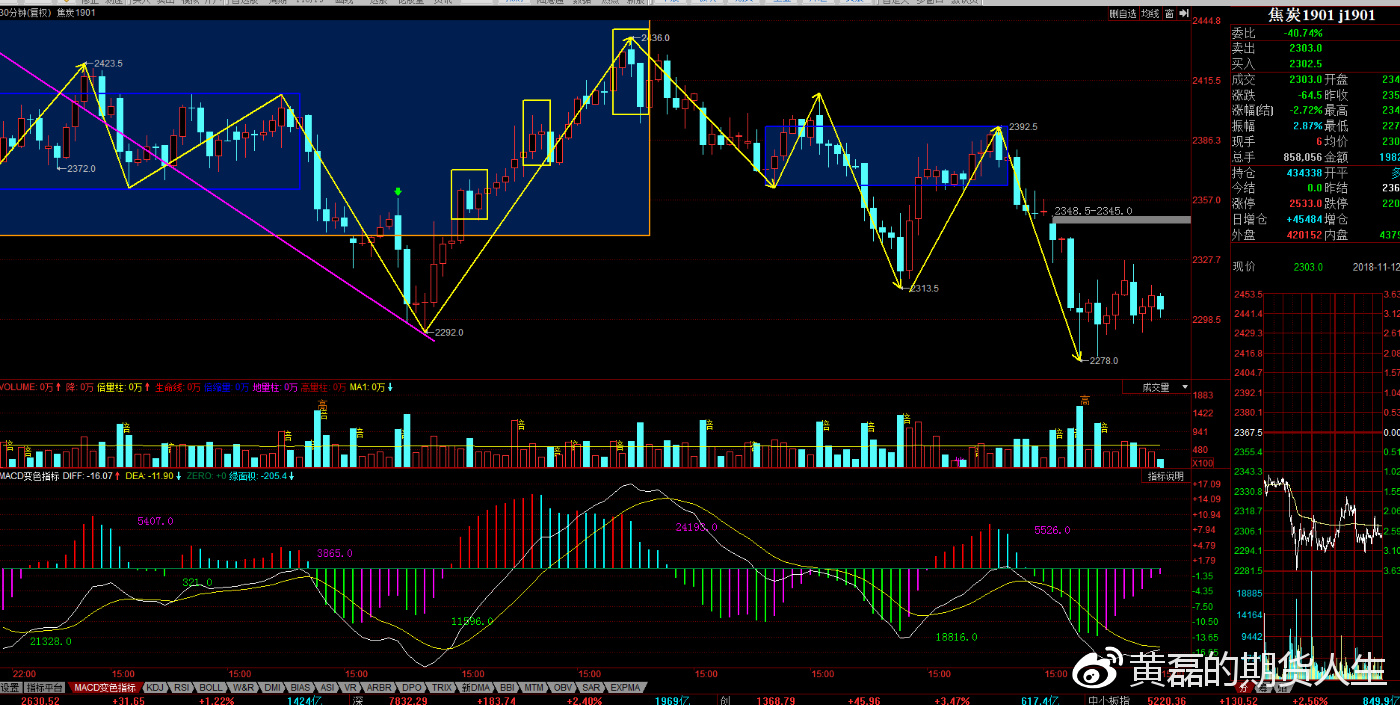Toggle the 均线 moving average button
This screenshot has width=1400, height=705.
1151,14
